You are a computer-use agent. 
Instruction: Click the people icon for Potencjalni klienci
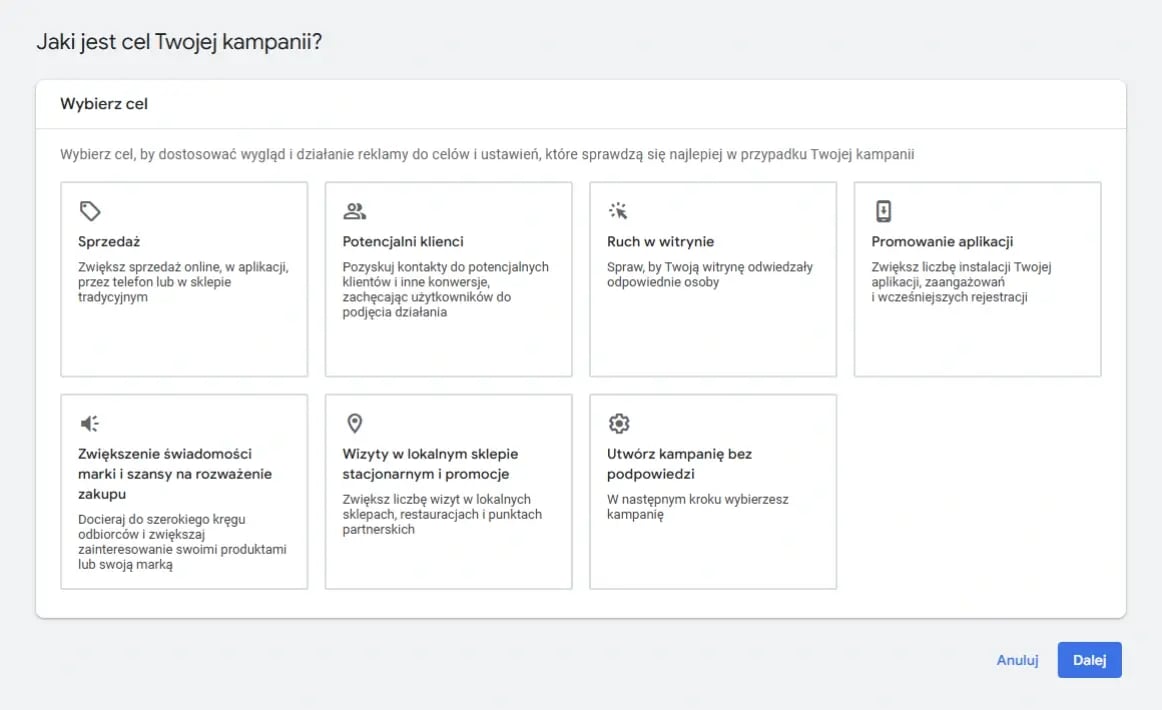click(x=354, y=211)
